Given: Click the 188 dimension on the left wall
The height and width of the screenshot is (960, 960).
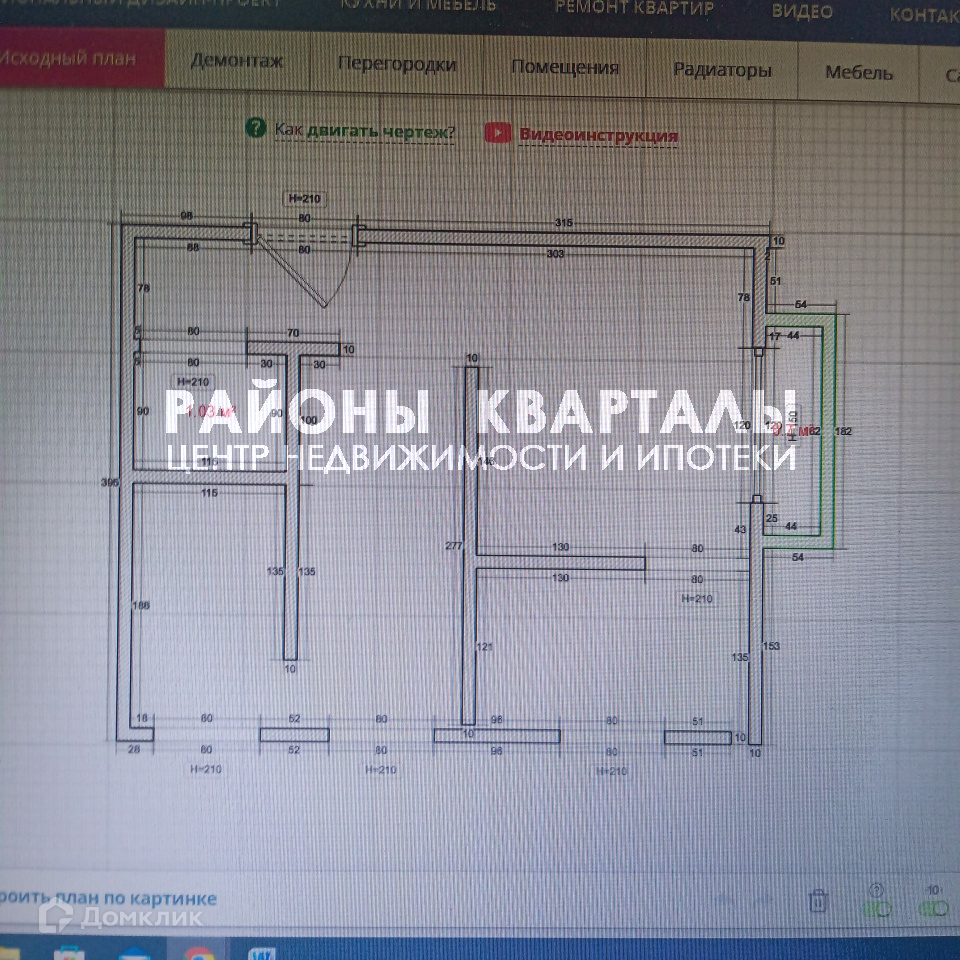Looking at the screenshot, I should [x=141, y=606].
